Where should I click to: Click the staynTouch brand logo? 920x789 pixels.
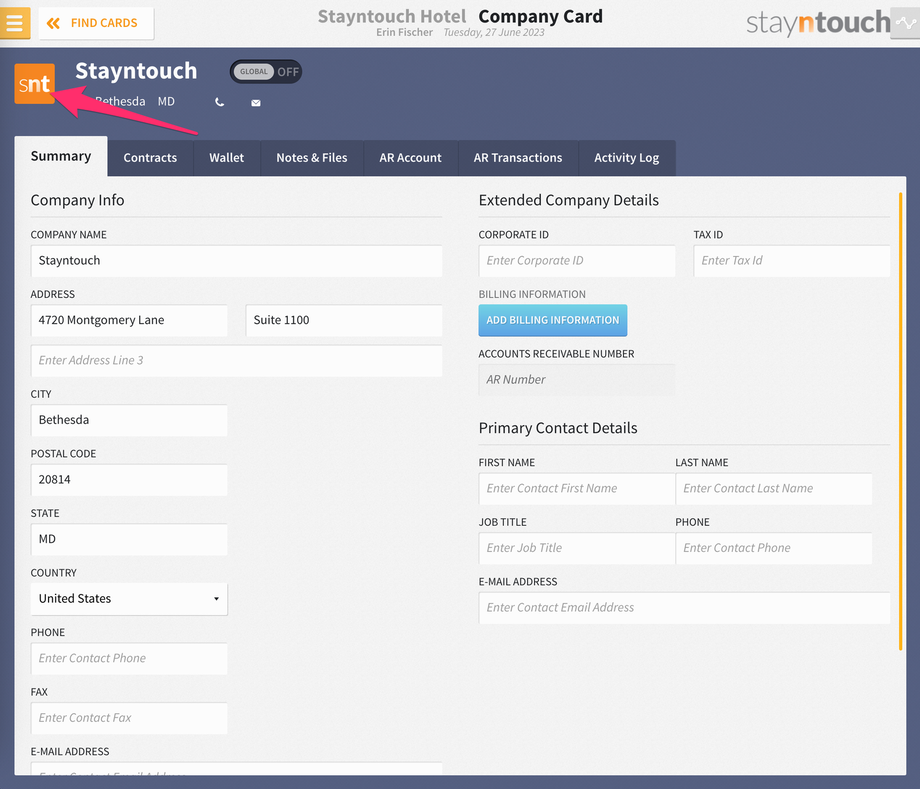[x=818, y=23]
